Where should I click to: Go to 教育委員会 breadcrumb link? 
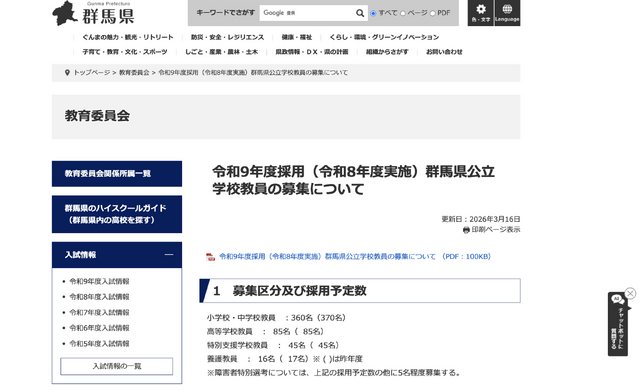(134, 73)
